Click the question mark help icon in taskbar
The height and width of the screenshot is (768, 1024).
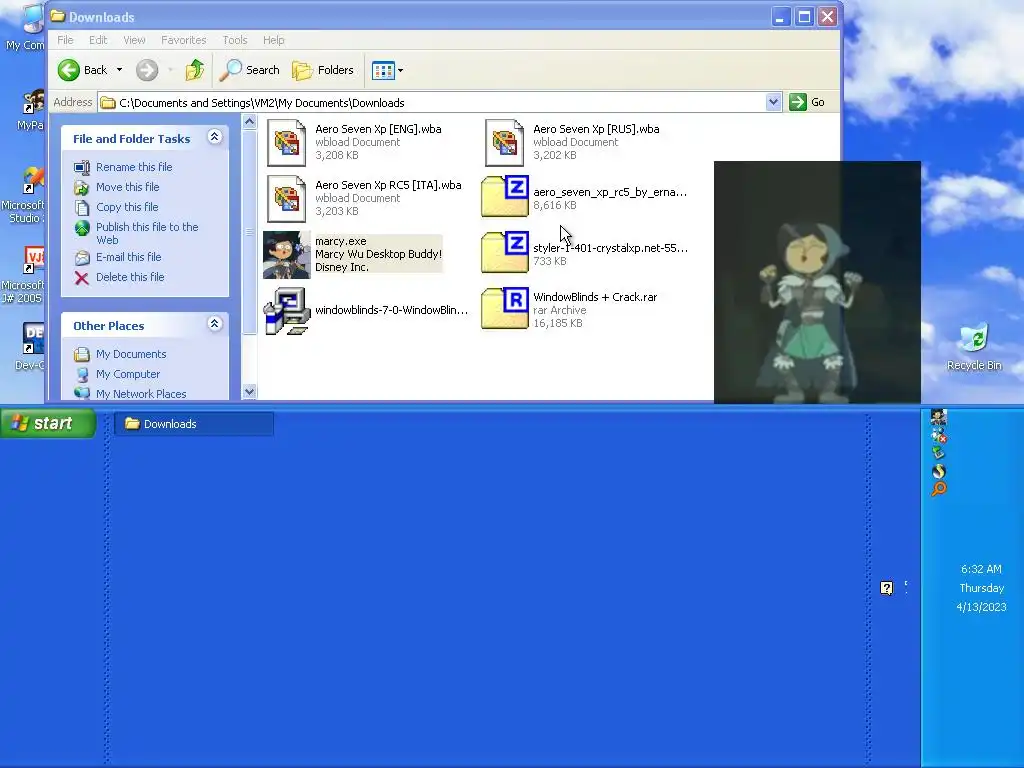pyautogui.click(x=886, y=588)
